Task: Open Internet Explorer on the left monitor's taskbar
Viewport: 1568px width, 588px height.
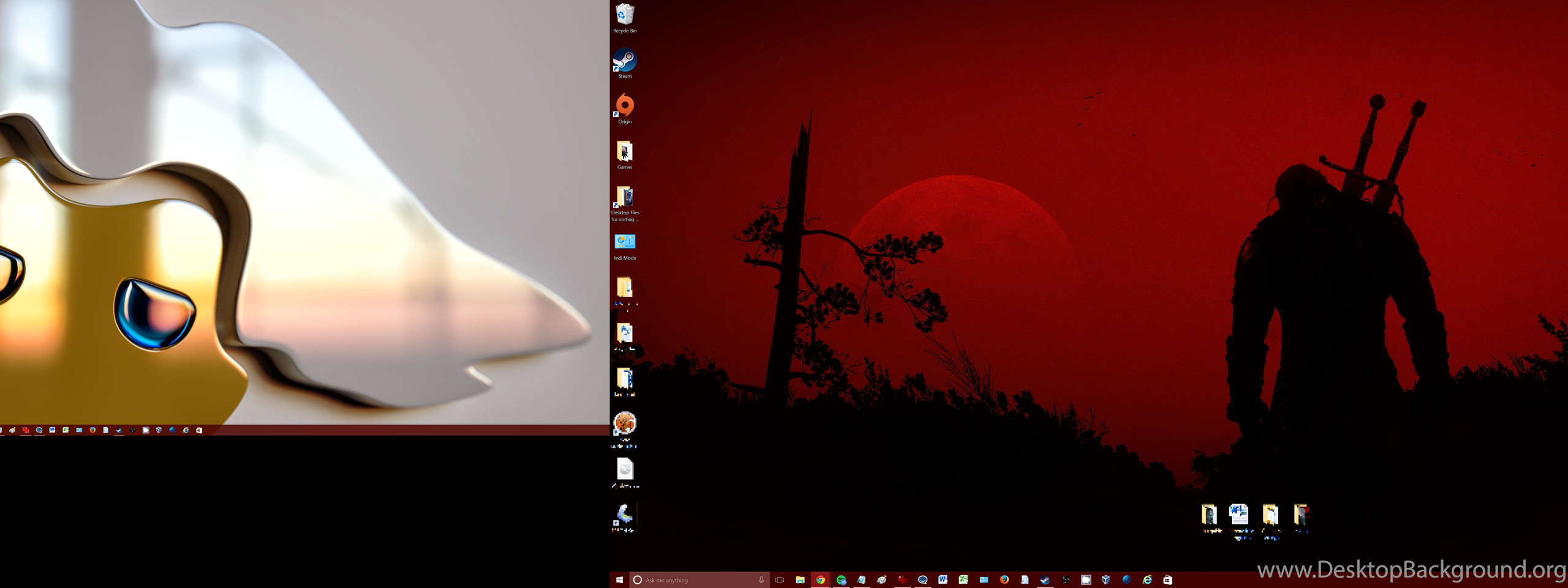Action: click(x=186, y=430)
